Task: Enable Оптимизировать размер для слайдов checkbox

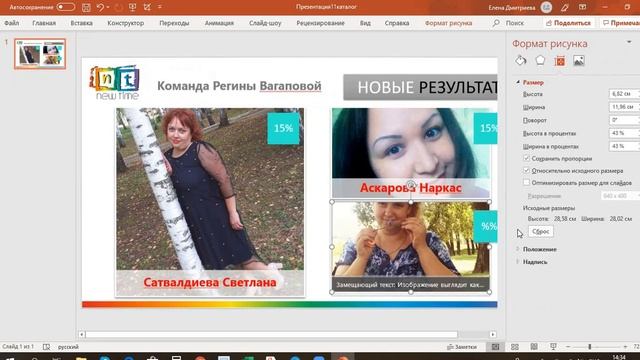Action: (527, 182)
